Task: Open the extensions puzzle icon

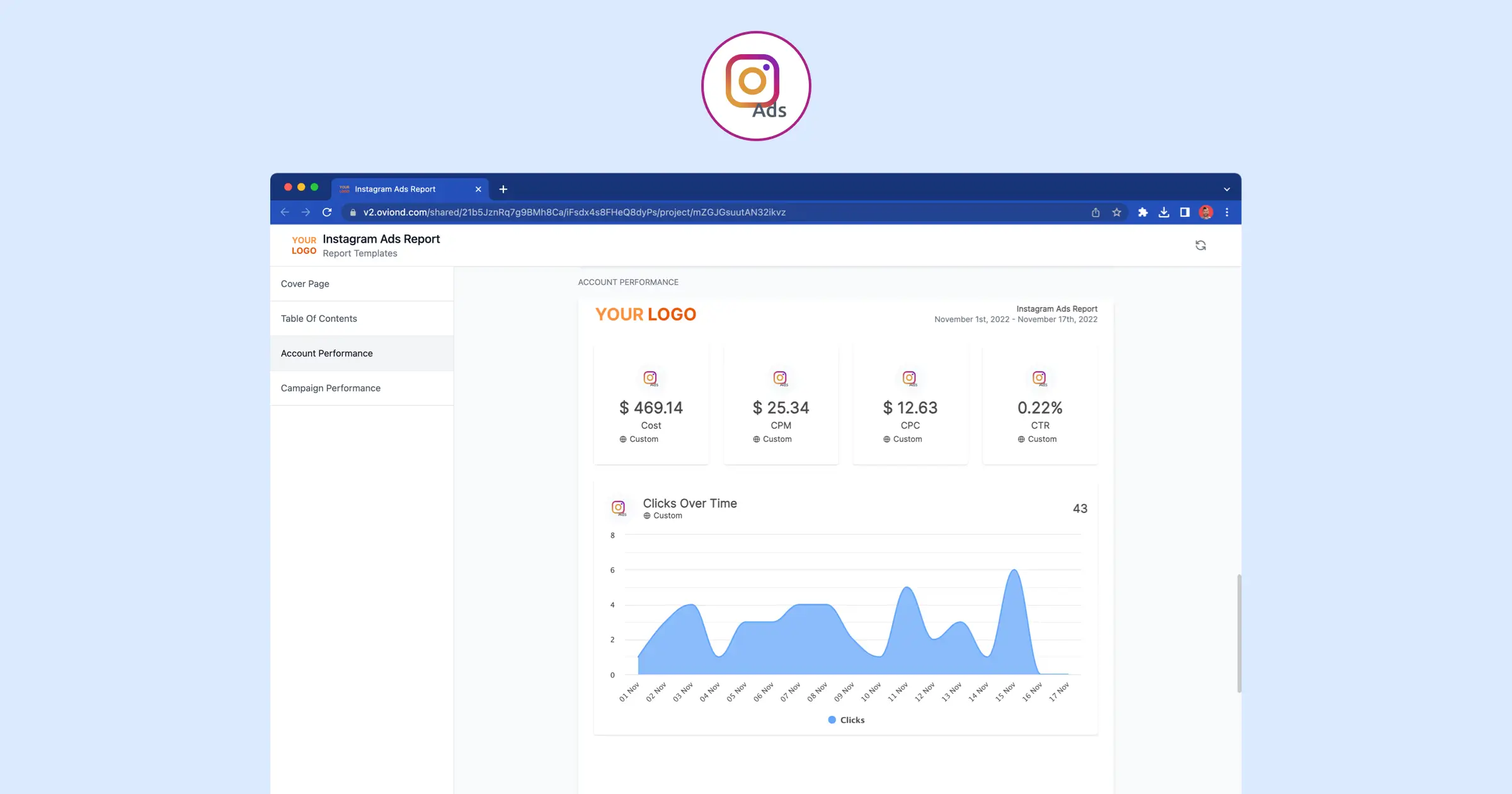Action: click(x=1143, y=212)
